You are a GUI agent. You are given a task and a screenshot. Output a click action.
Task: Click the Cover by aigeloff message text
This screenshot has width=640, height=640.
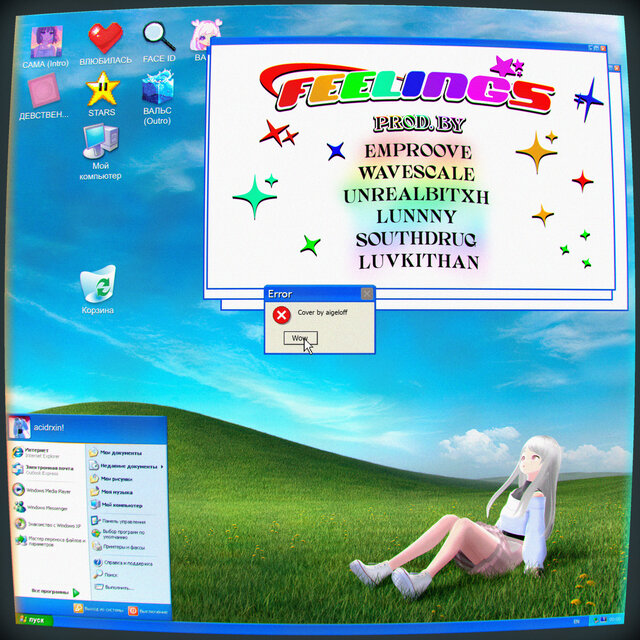[x=322, y=313]
